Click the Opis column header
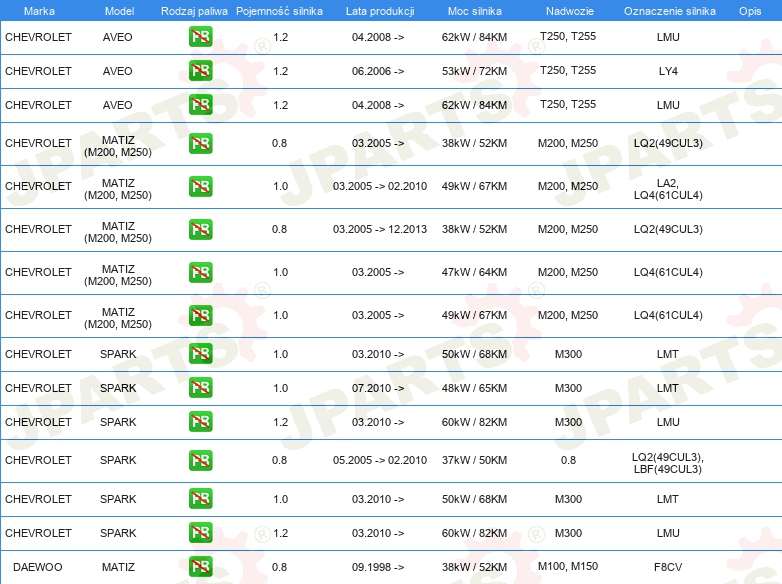Screen dimensions: 782x584 point(750,11)
